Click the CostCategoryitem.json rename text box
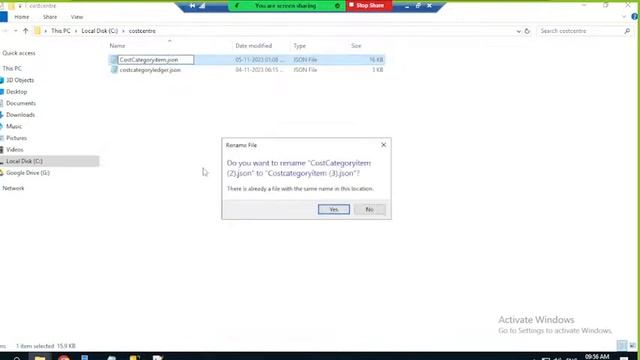 pyautogui.click(x=156, y=60)
